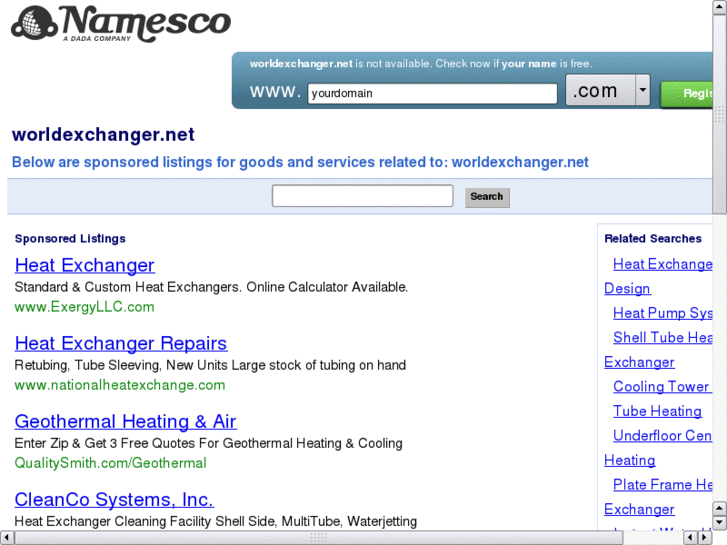
Task: Click 'Standard & Custom Heat Exchangers' description
Action: [211, 287]
